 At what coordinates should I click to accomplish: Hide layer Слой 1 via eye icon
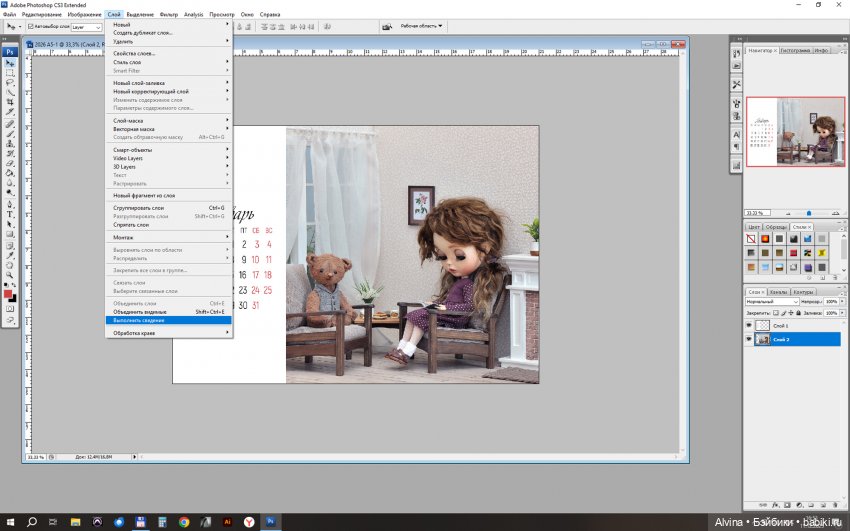point(749,326)
